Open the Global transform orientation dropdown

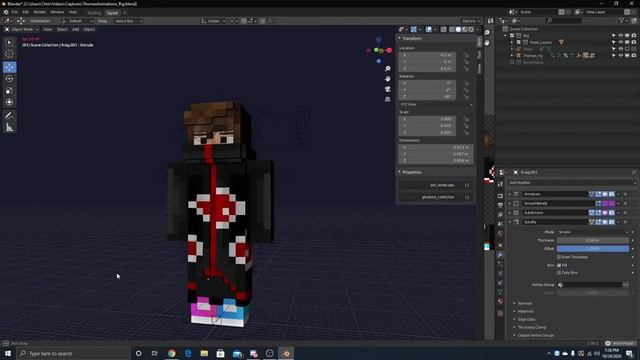[x=213, y=21]
